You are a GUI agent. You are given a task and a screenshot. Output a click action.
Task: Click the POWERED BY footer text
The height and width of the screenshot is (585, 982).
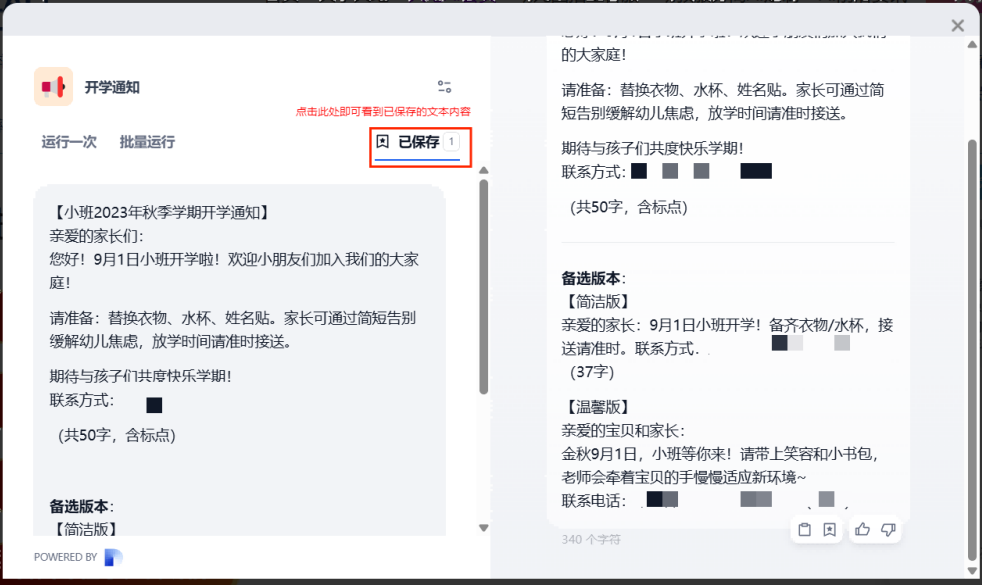point(65,557)
